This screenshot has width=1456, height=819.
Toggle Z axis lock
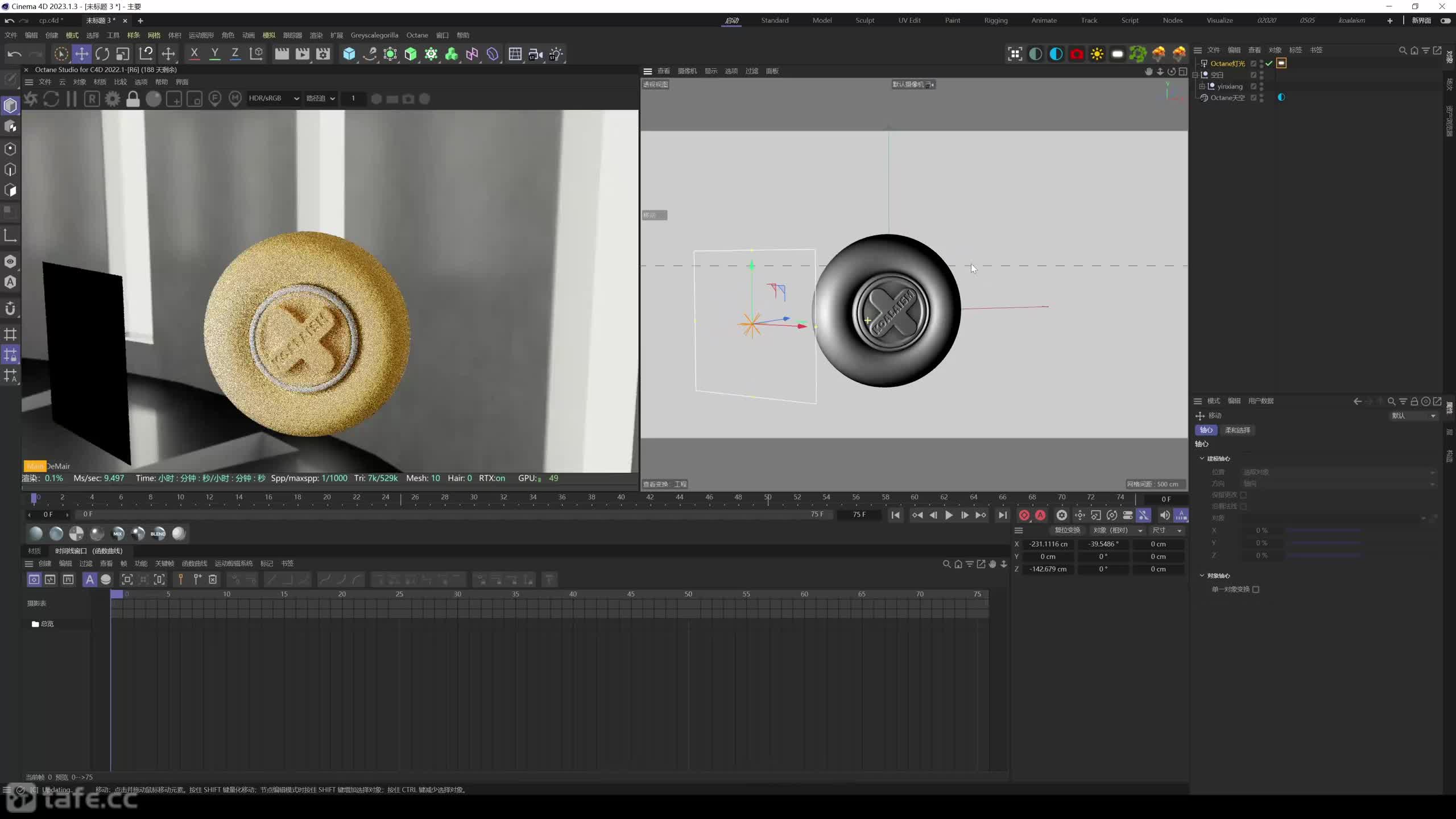[x=235, y=54]
